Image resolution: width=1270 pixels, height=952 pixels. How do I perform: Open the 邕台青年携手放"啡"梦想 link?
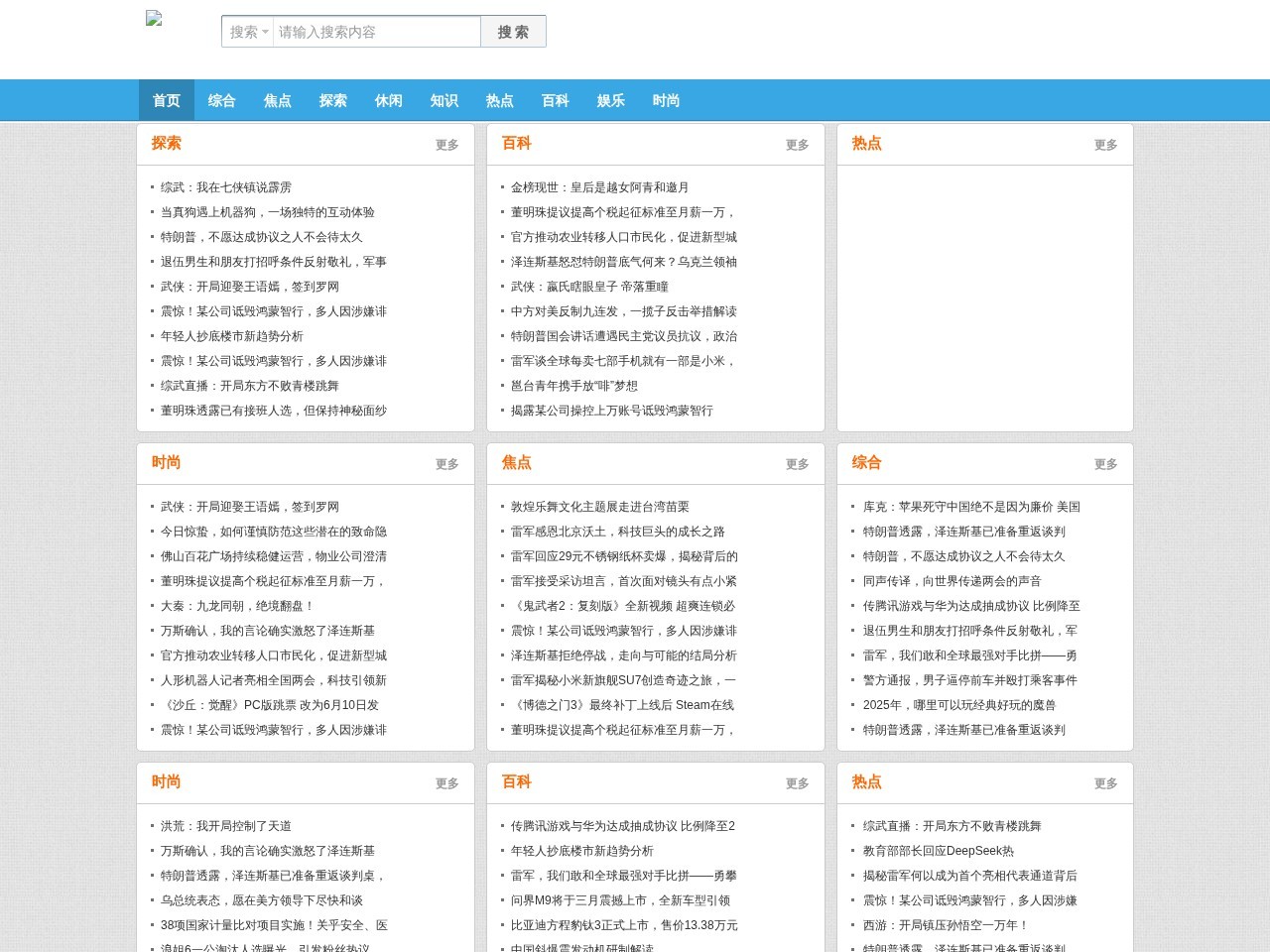pos(574,386)
